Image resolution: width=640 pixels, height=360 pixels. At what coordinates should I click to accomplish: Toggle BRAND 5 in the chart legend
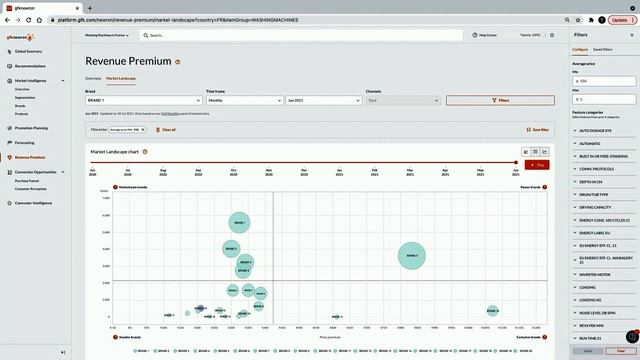pyautogui.click(x=221, y=351)
